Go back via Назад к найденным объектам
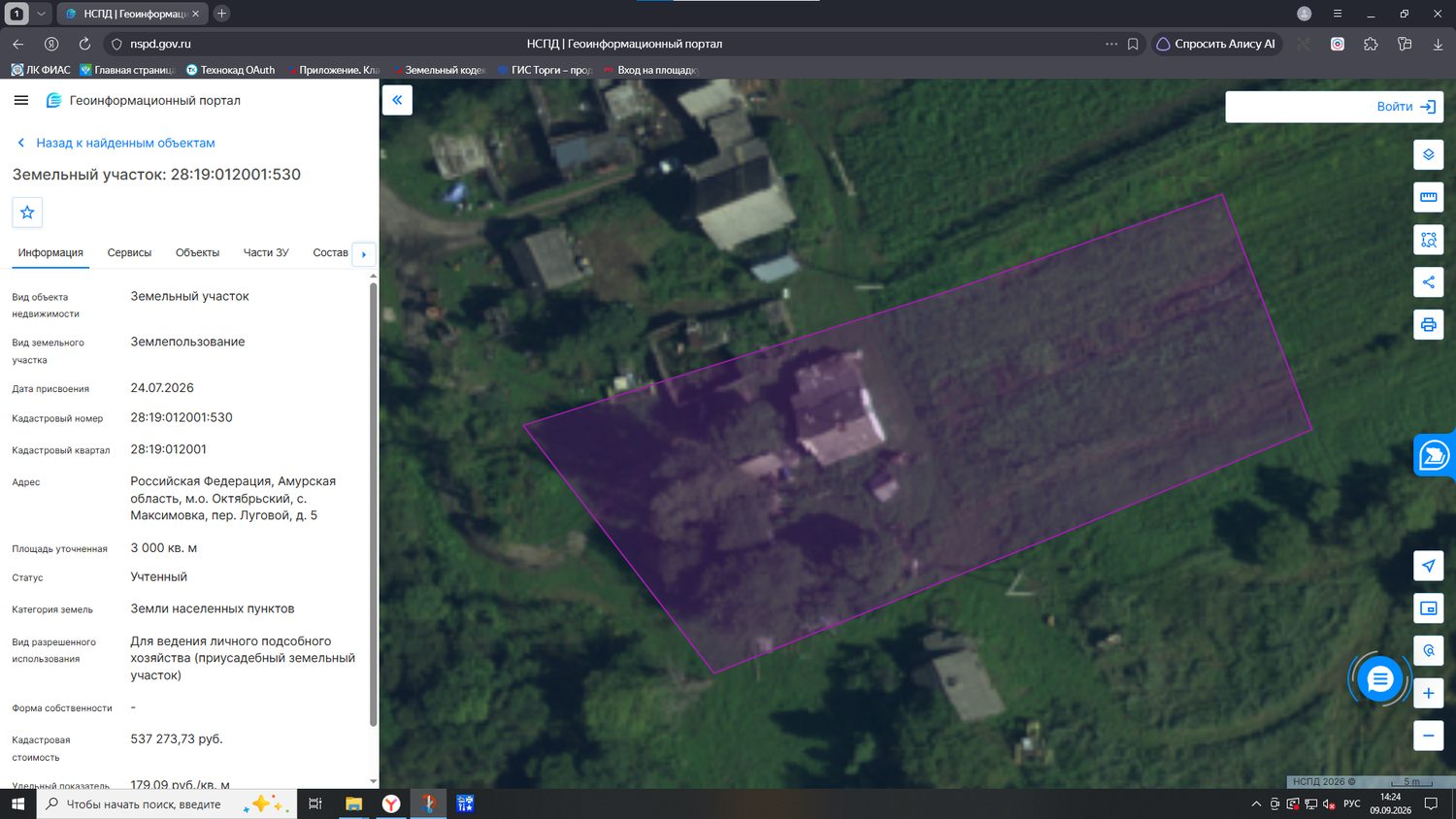The height and width of the screenshot is (819, 1456). point(116,143)
